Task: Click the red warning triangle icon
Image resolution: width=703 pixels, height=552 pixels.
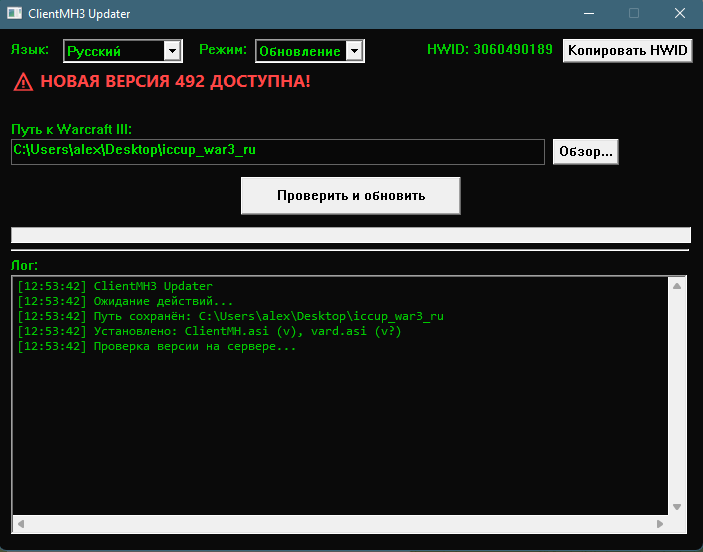Action: point(23,82)
